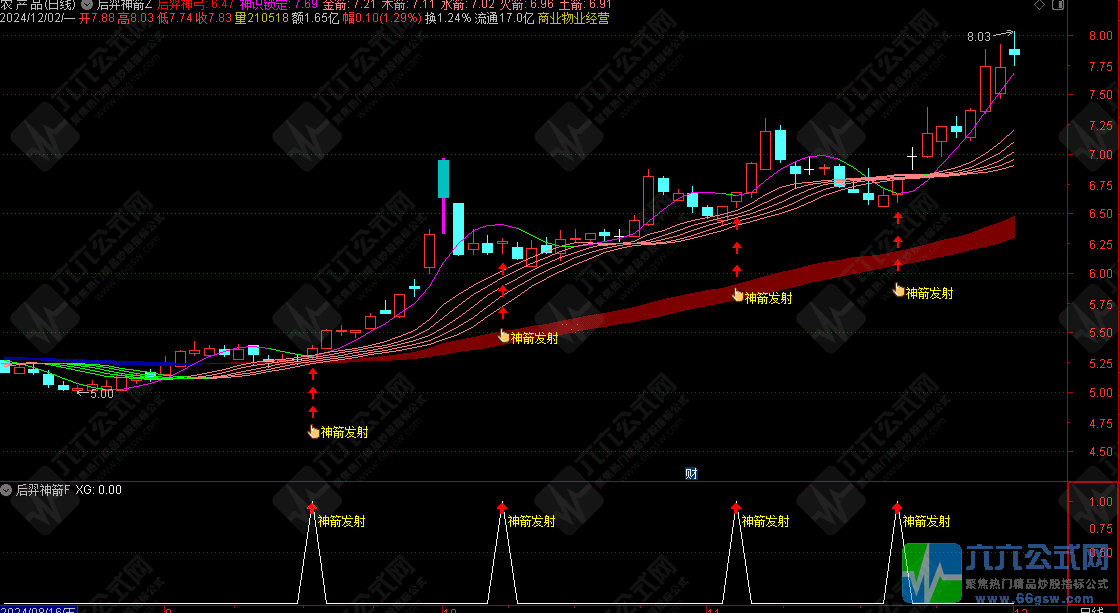Expand the 后羿神箭F sub-indicator dropdown
Screen dimensions: 1120x613
click(x=7, y=490)
